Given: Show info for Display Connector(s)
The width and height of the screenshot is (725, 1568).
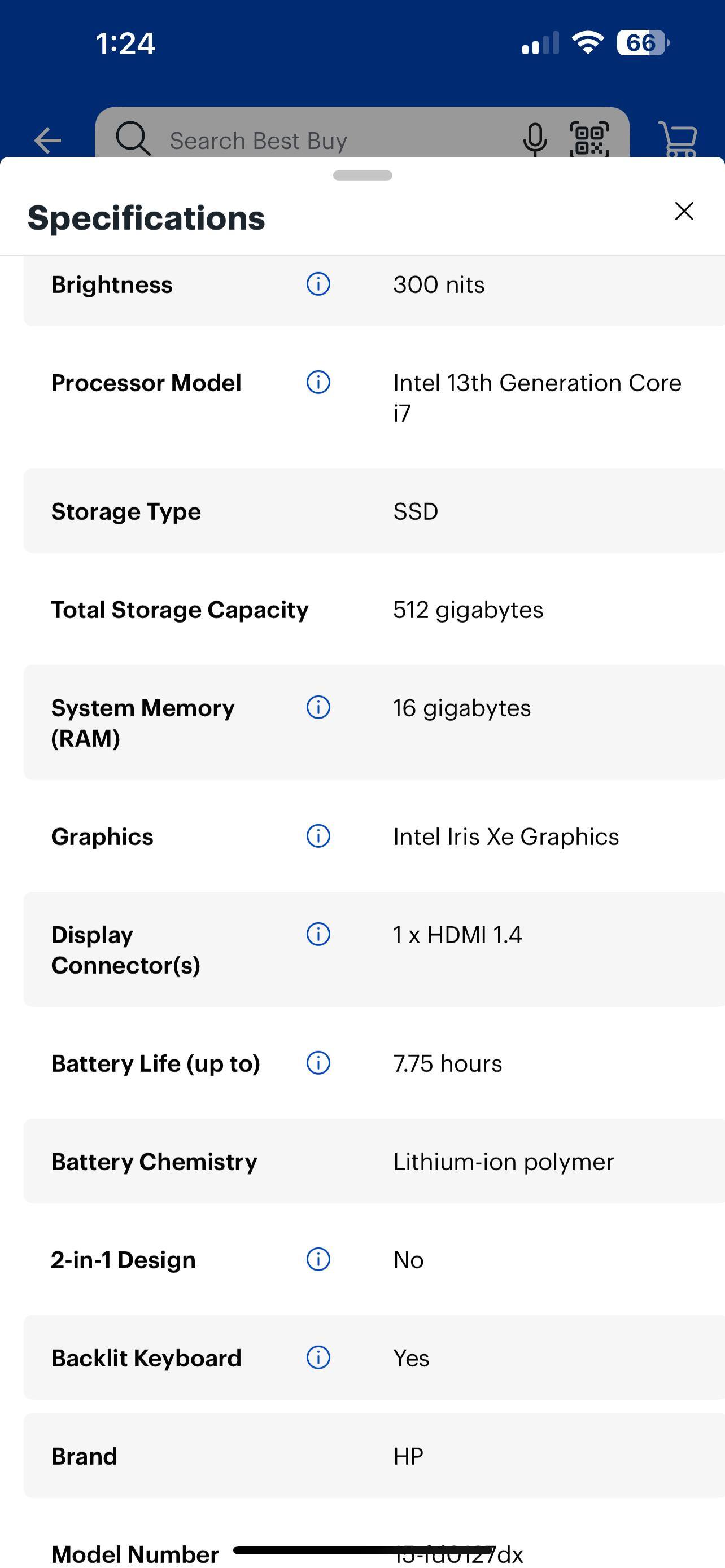Looking at the screenshot, I should [x=318, y=934].
